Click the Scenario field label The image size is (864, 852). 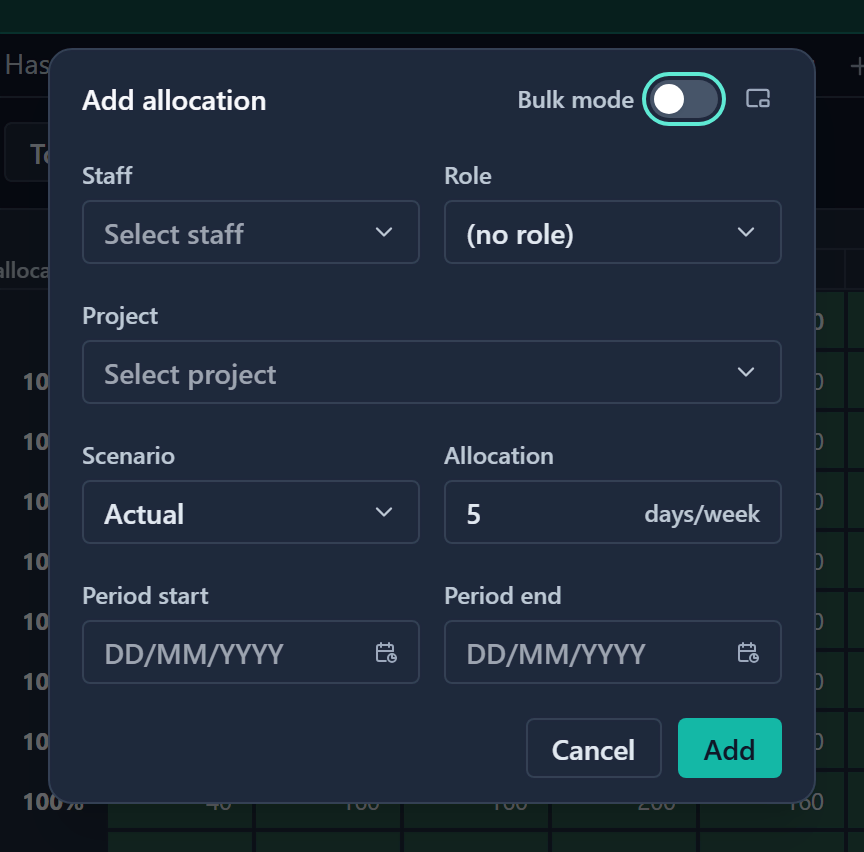(128, 456)
